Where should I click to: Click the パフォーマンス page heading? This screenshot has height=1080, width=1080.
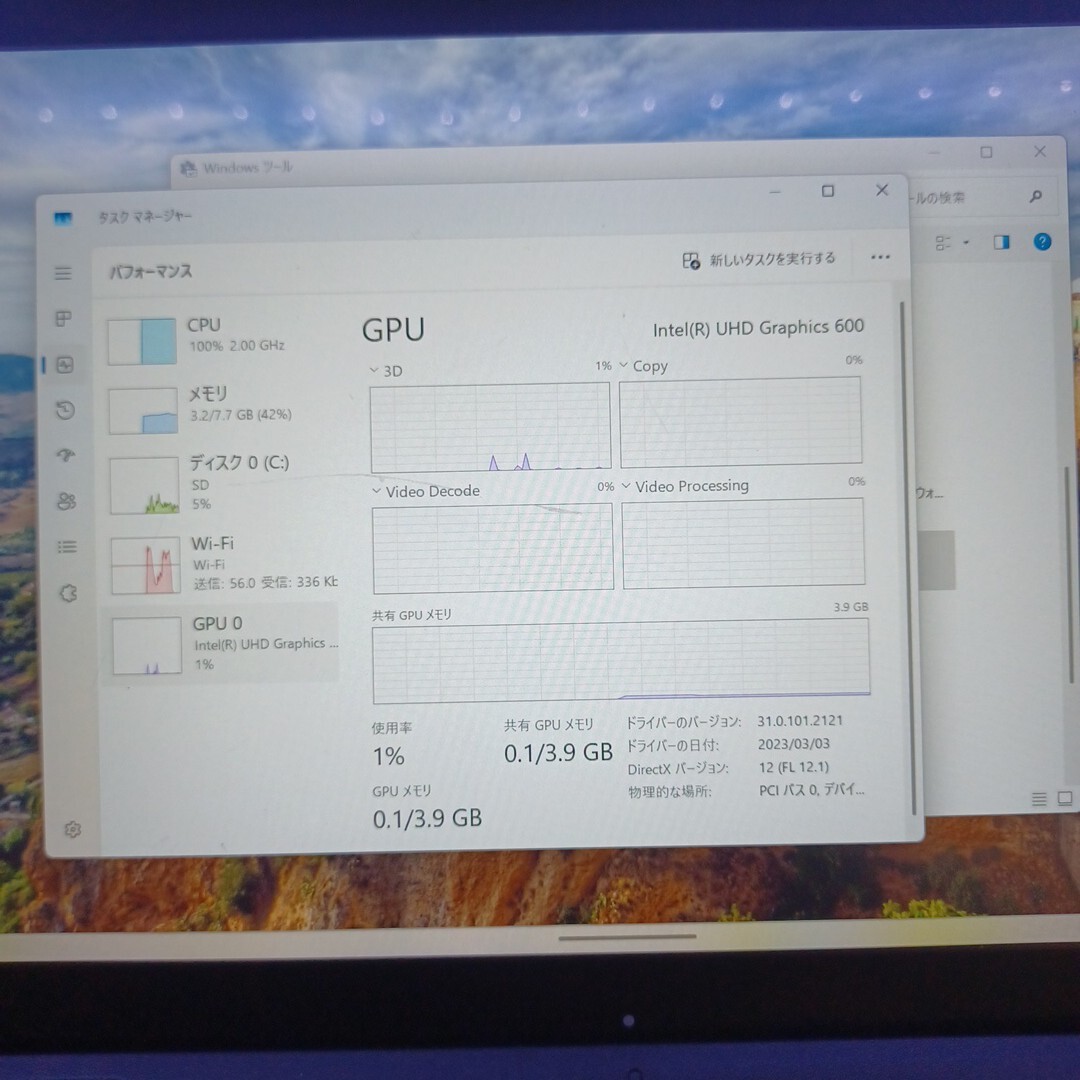150,271
